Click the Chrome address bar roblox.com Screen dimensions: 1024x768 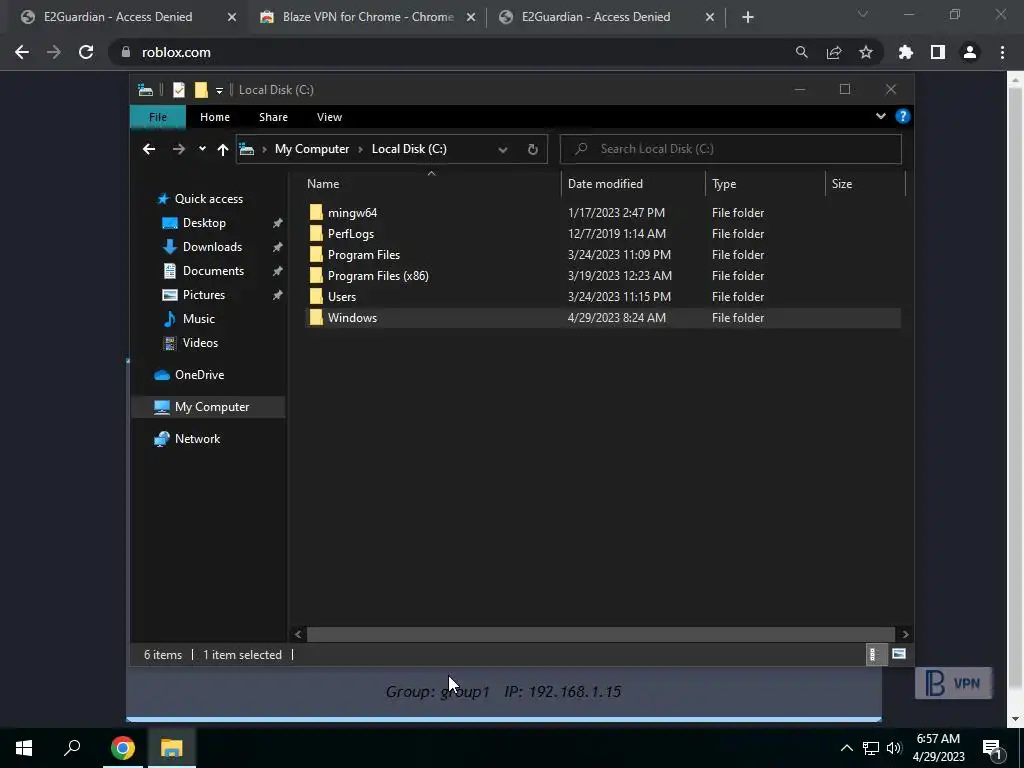click(x=176, y=52)
